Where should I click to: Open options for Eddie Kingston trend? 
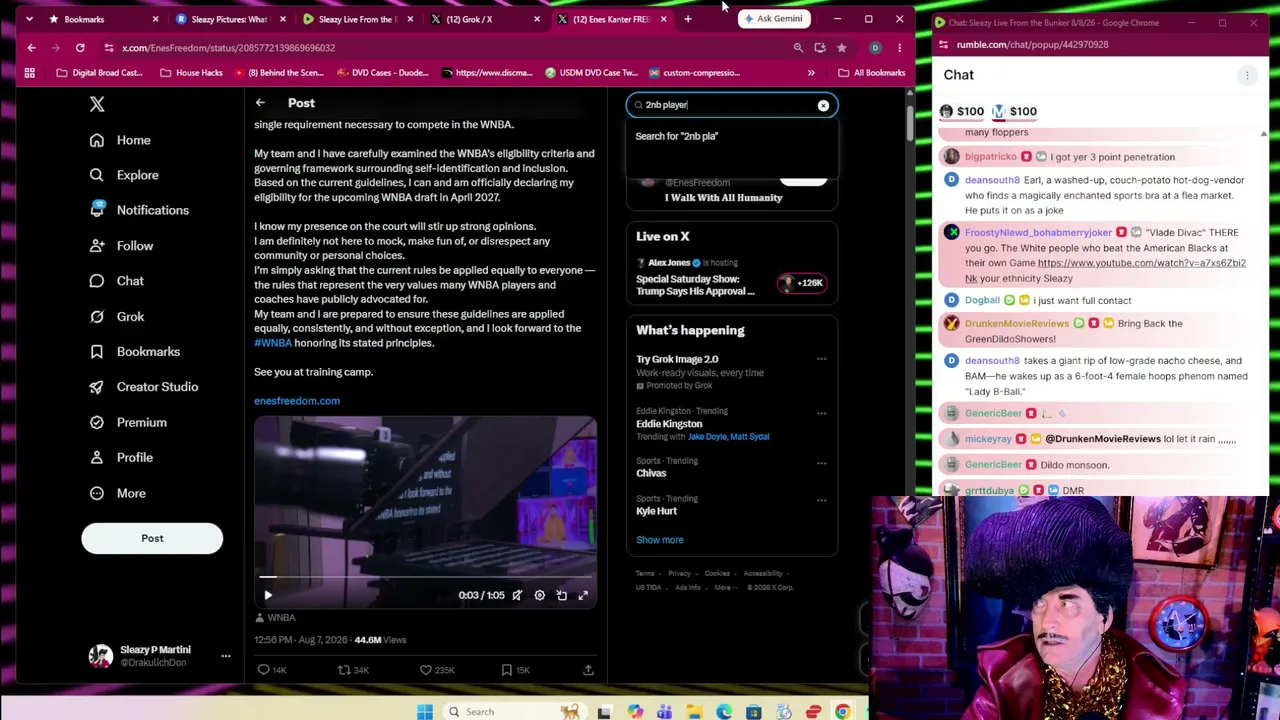tap(821, 412)
